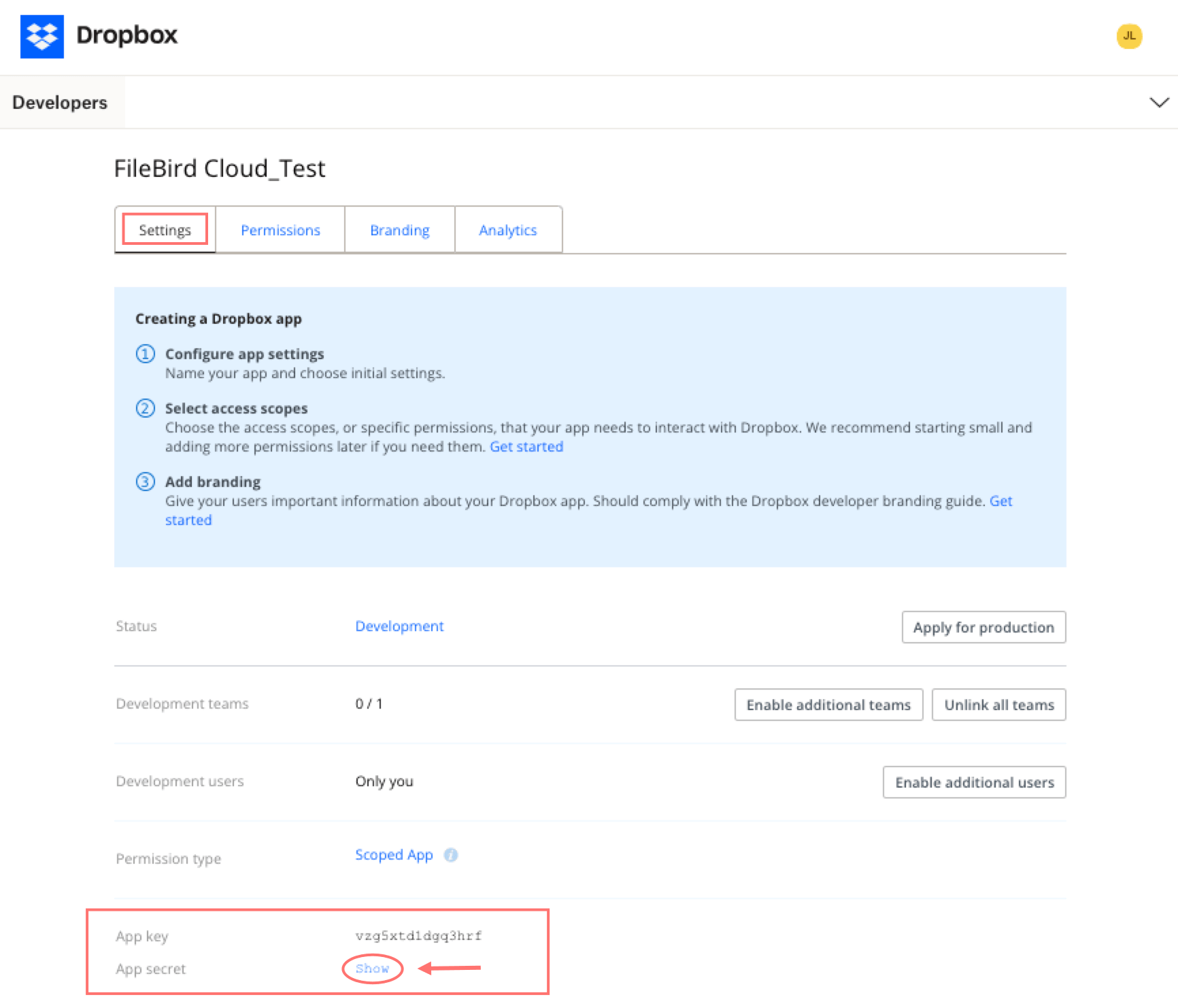
Task: View the Analytics tab
Action: pos(508,230)
